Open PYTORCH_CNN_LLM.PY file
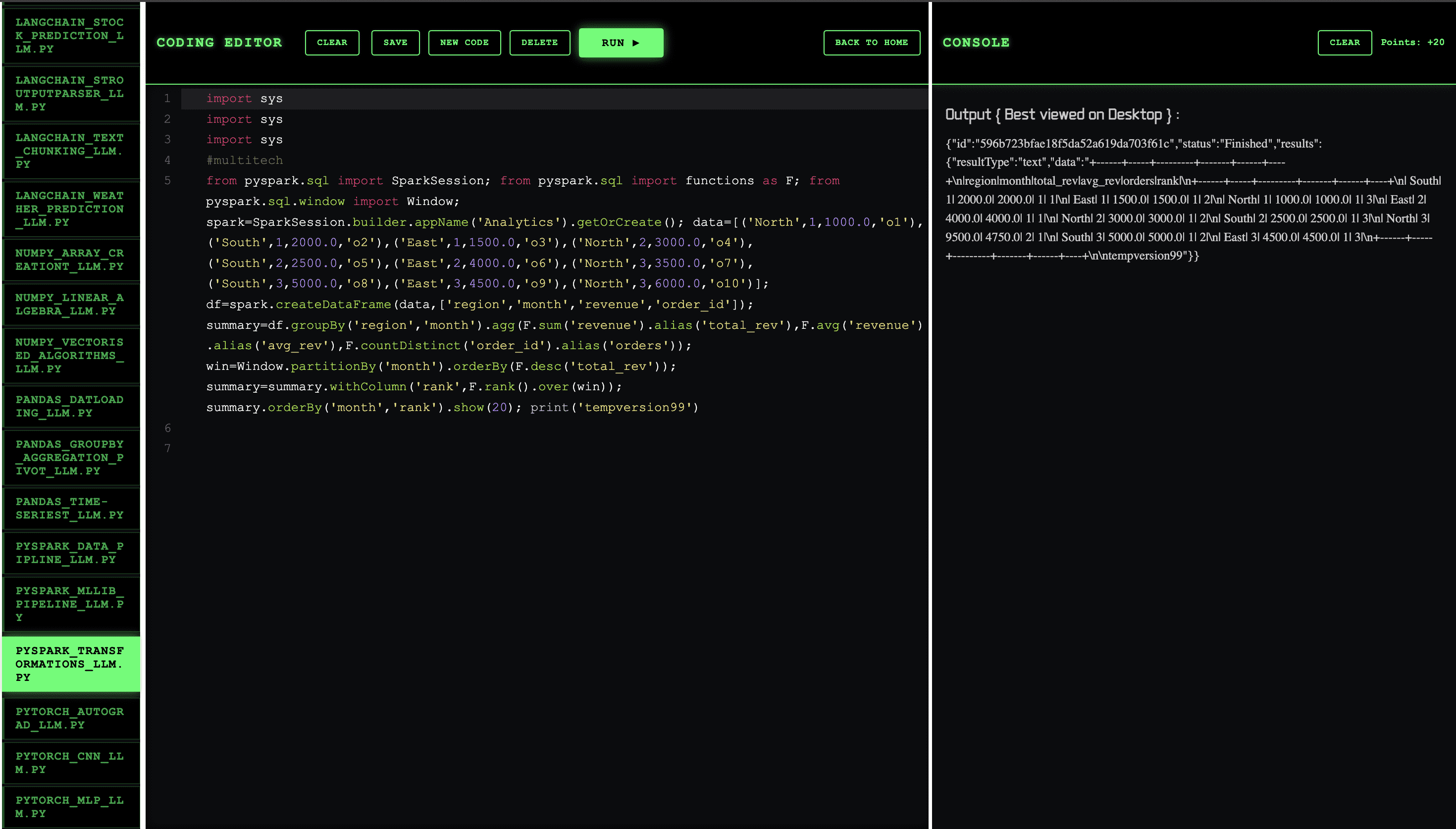This screenshot has width=1456, height=829. tap(71, 762)
